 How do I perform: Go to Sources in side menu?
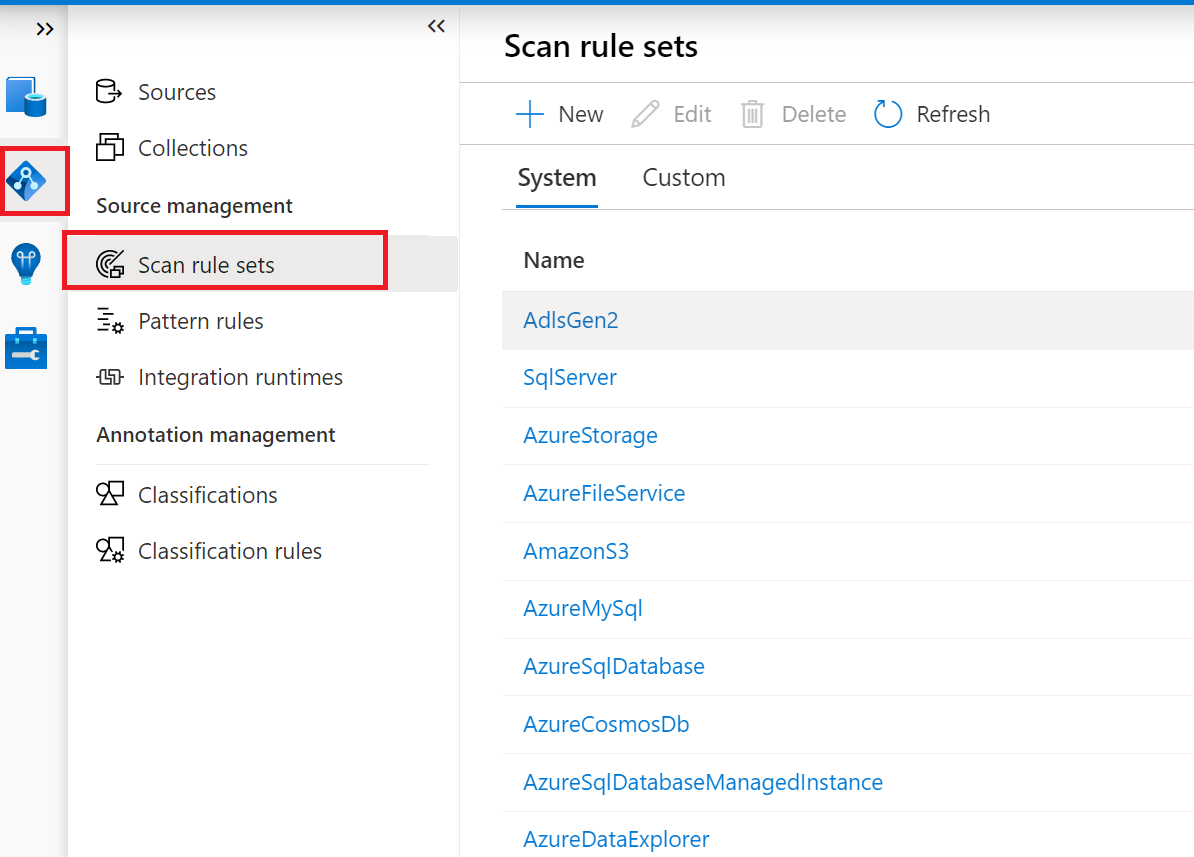click(176, 92)
